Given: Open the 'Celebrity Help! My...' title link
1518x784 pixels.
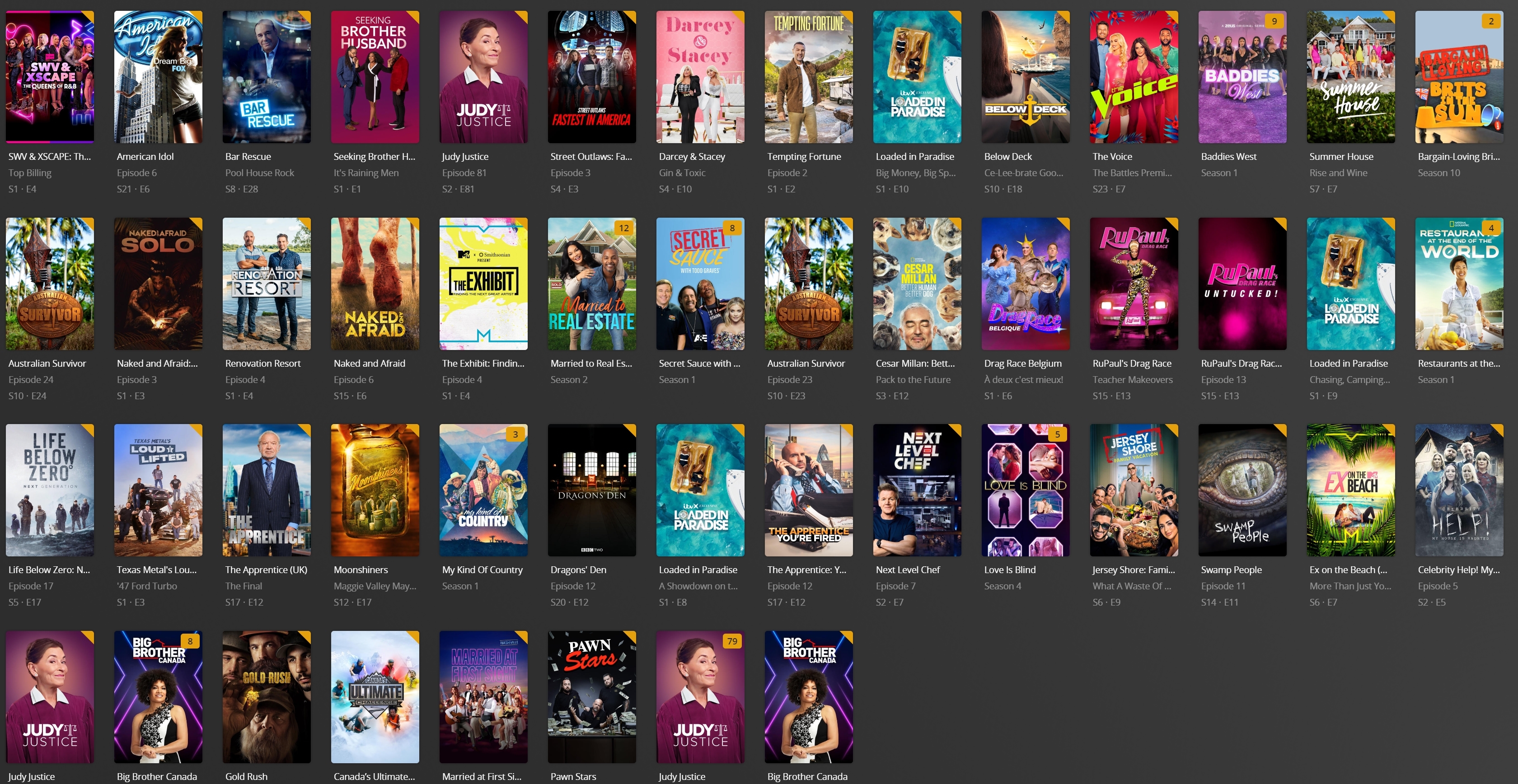Looking at the screenshot, I should 1458,570.
